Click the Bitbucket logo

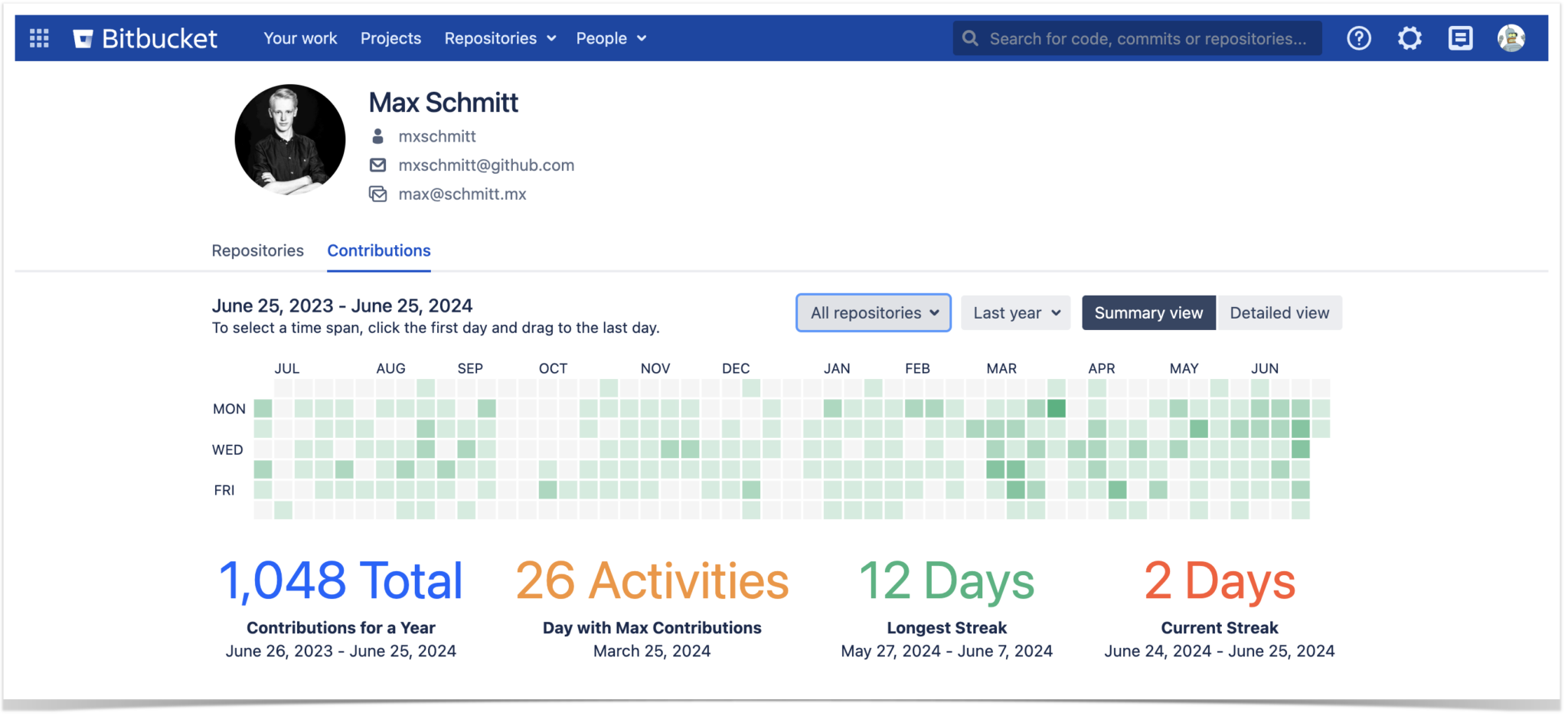[x=145, y=38]
